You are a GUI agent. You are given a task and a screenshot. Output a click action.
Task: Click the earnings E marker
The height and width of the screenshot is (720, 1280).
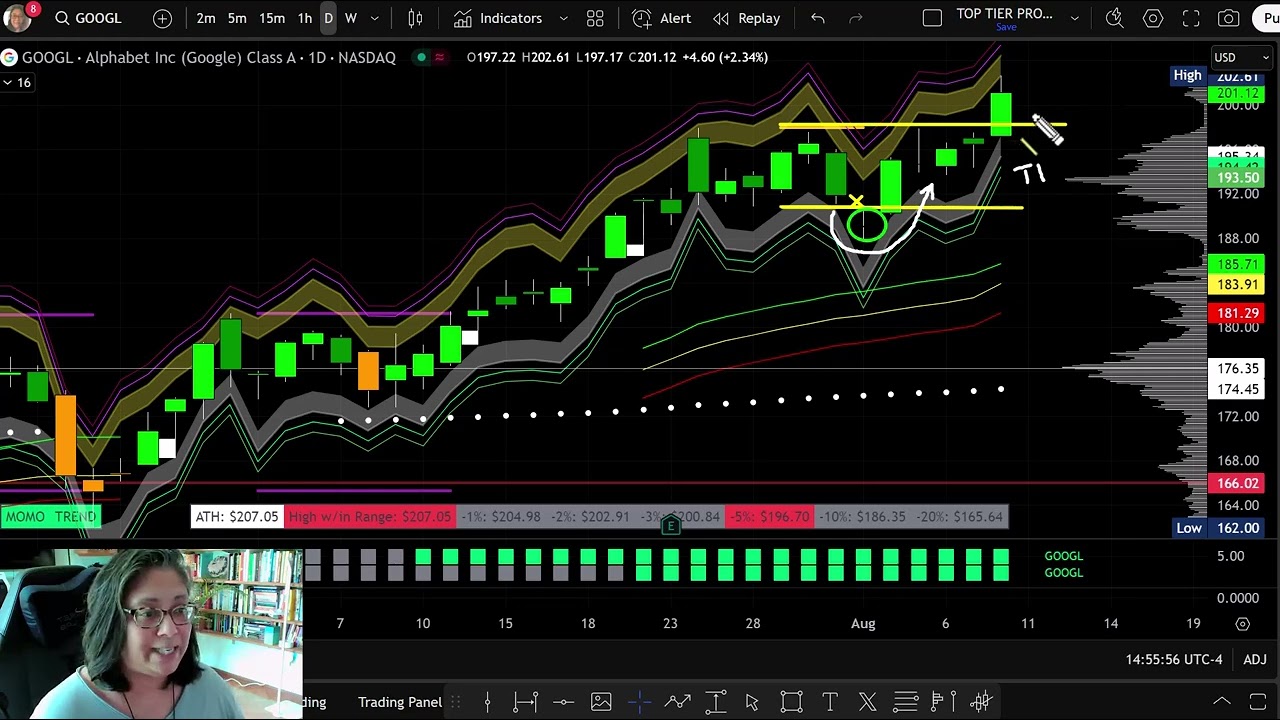tap(671, 526)
